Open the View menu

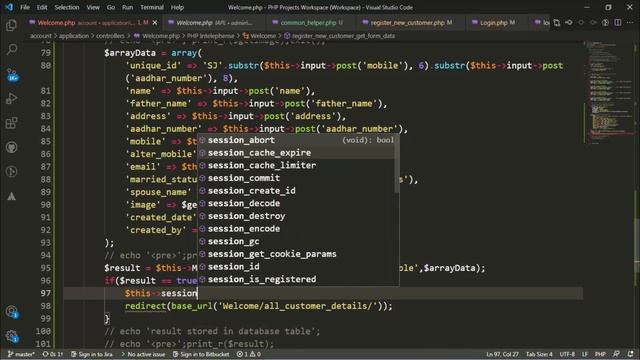pyautogui.click(x=93, y=7)
